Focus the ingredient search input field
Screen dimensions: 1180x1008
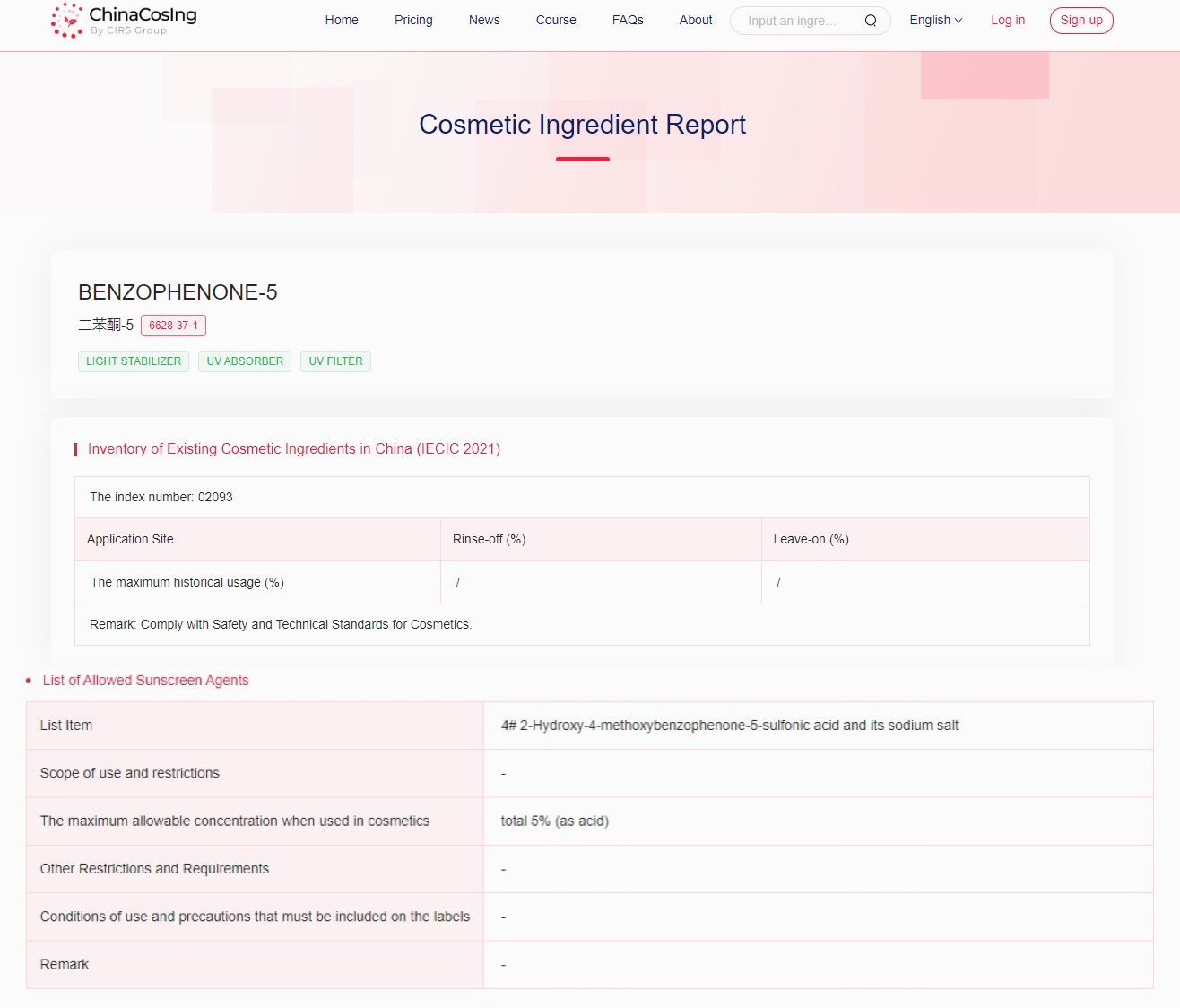tap(798, 21)
